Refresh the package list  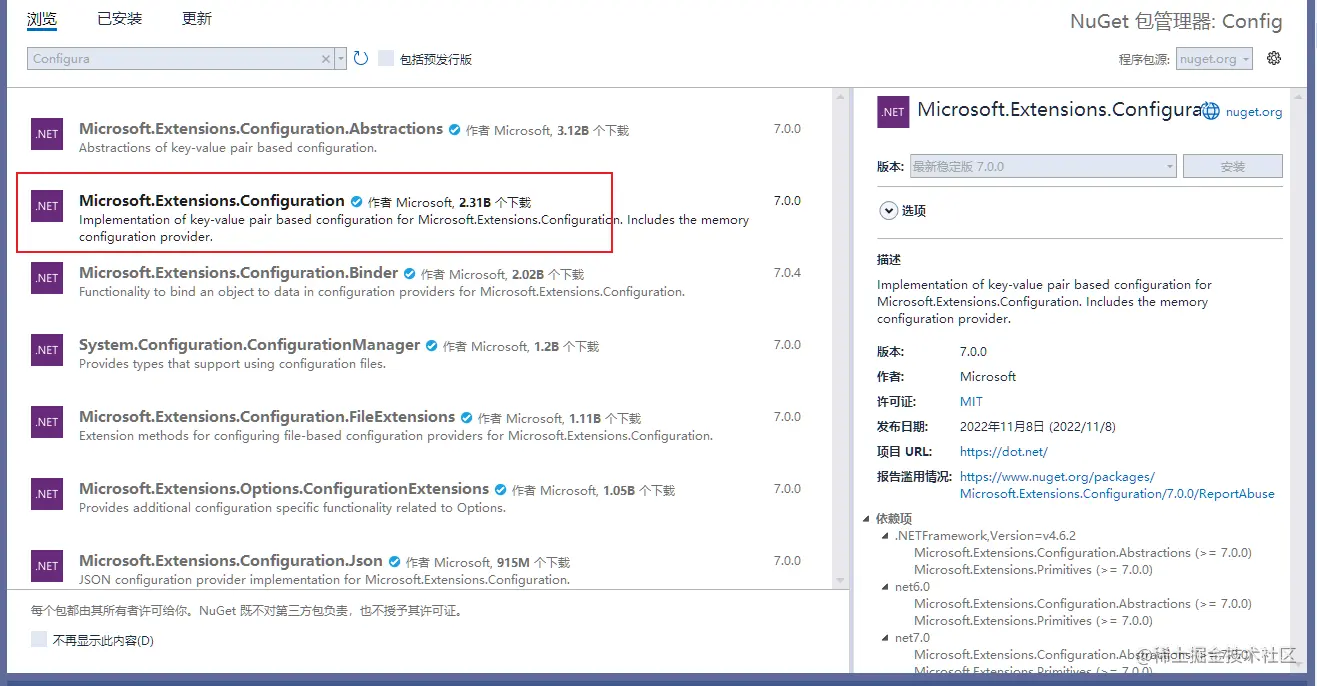coord(361,59)
